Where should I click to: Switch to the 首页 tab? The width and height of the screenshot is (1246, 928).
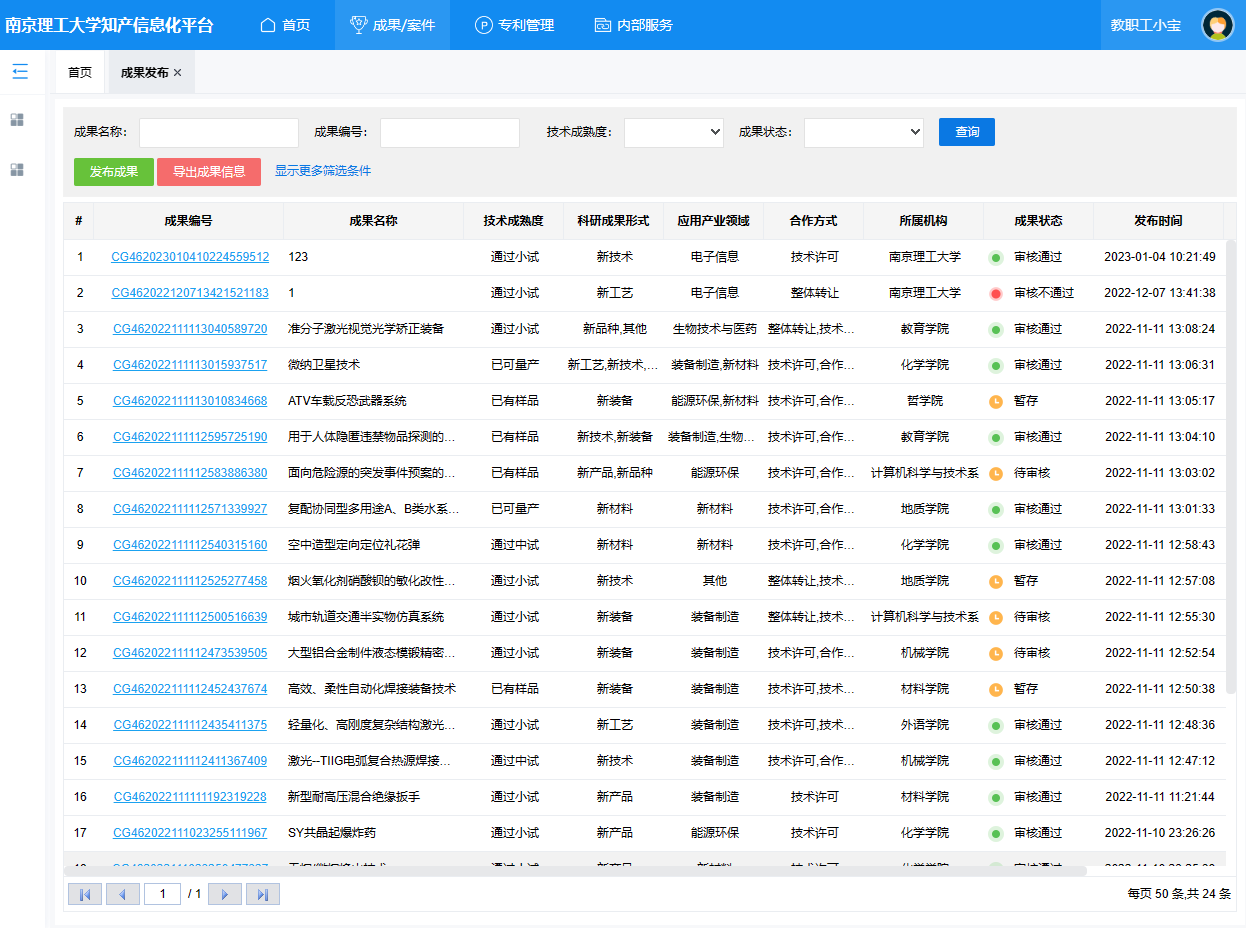click(80, 73)
